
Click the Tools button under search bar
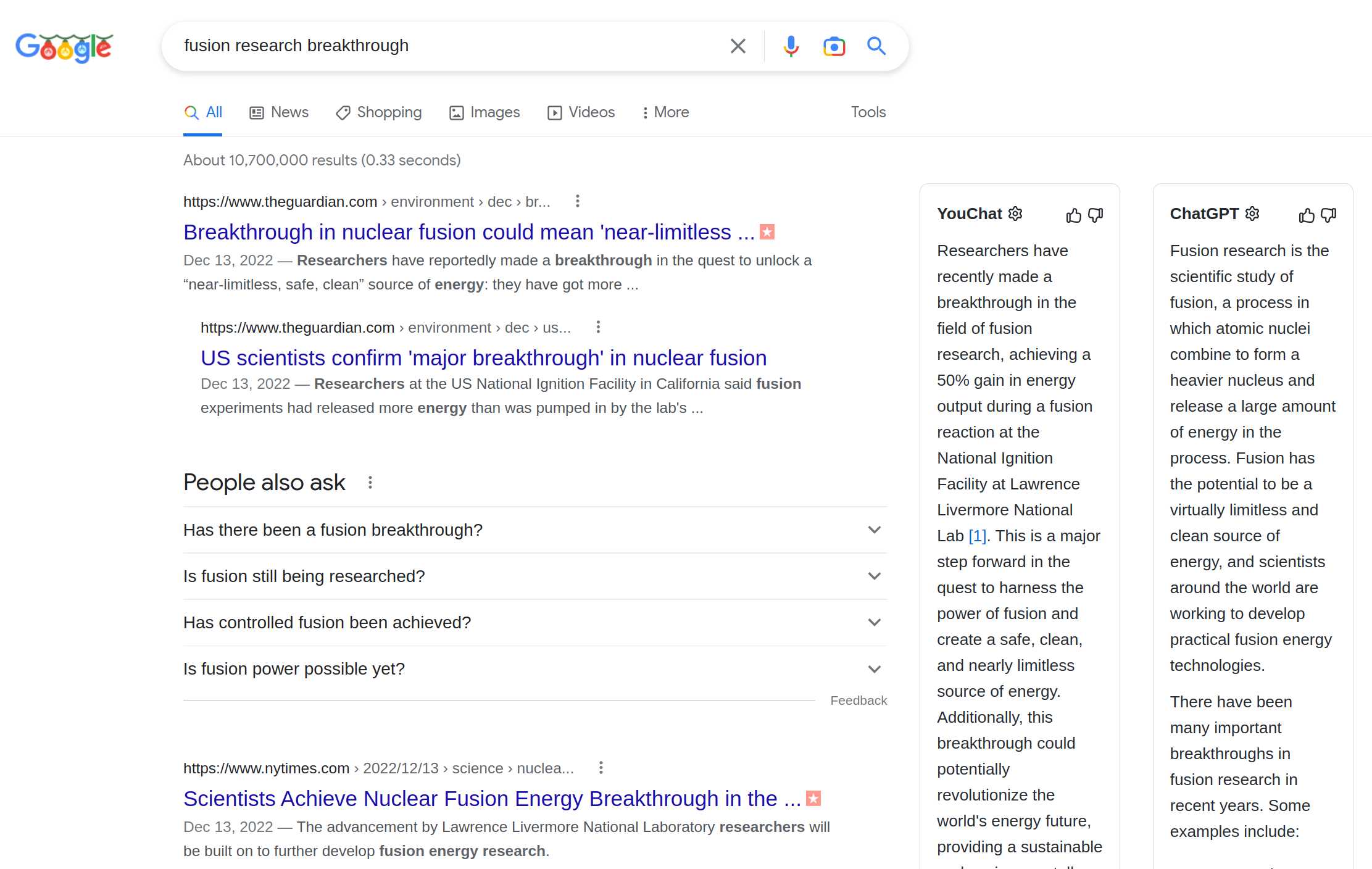click(868, 112)
